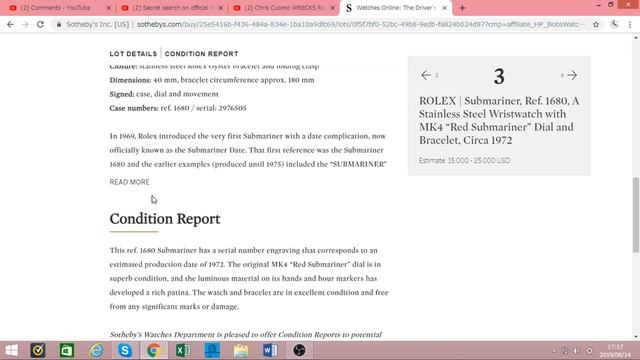View site security lock info
This screenshot has width=640, height=360.
(x=59, y=24)
